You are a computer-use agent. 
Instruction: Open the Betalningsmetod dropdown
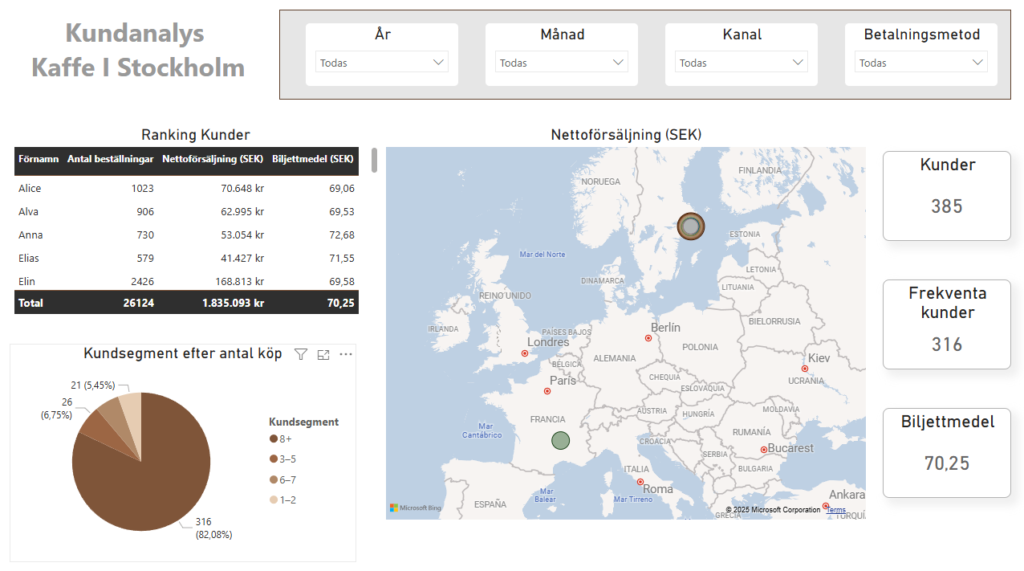921,63
